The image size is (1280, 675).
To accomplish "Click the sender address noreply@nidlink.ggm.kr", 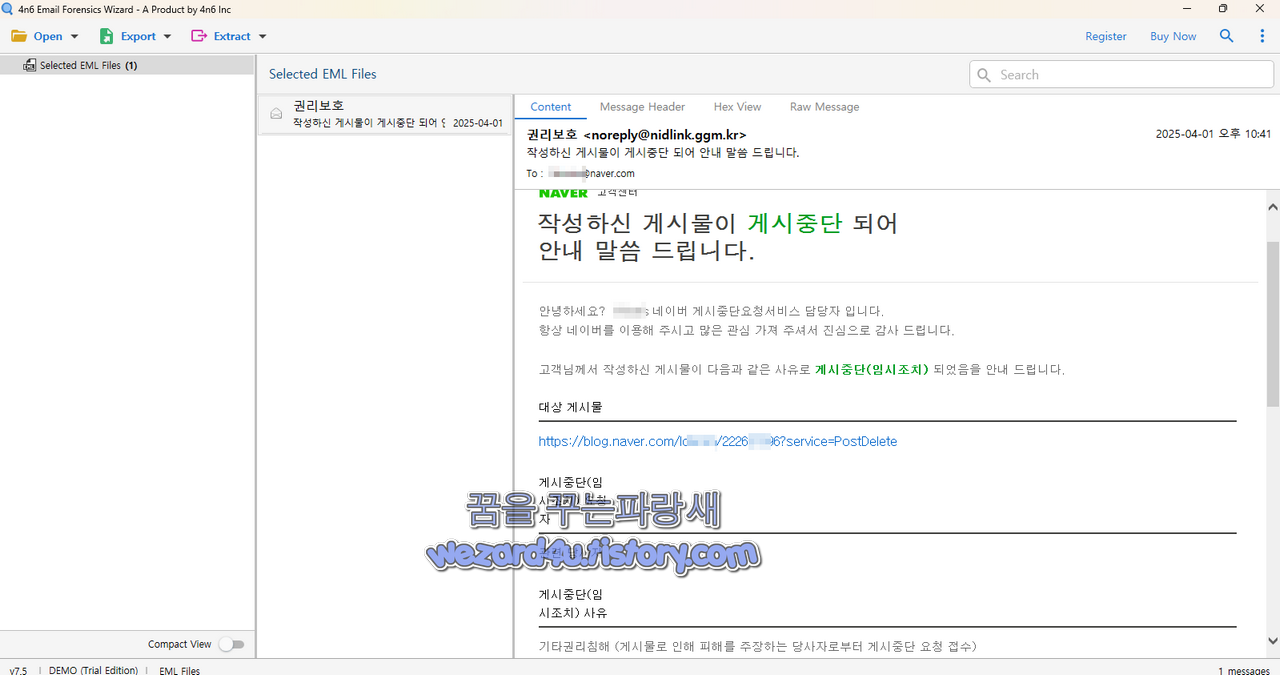I will (x=665, y=135).
